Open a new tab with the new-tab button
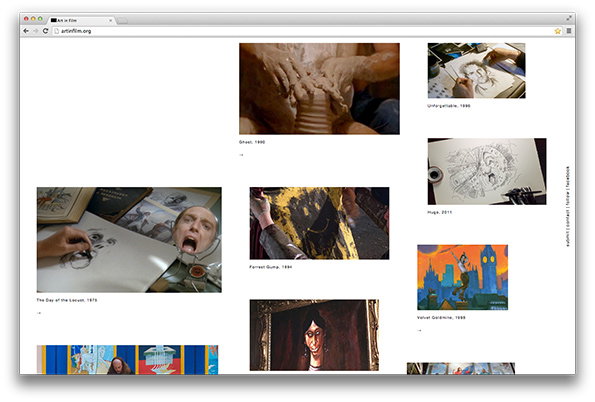Screen dimensions: 595x402 tap(122, 20)
